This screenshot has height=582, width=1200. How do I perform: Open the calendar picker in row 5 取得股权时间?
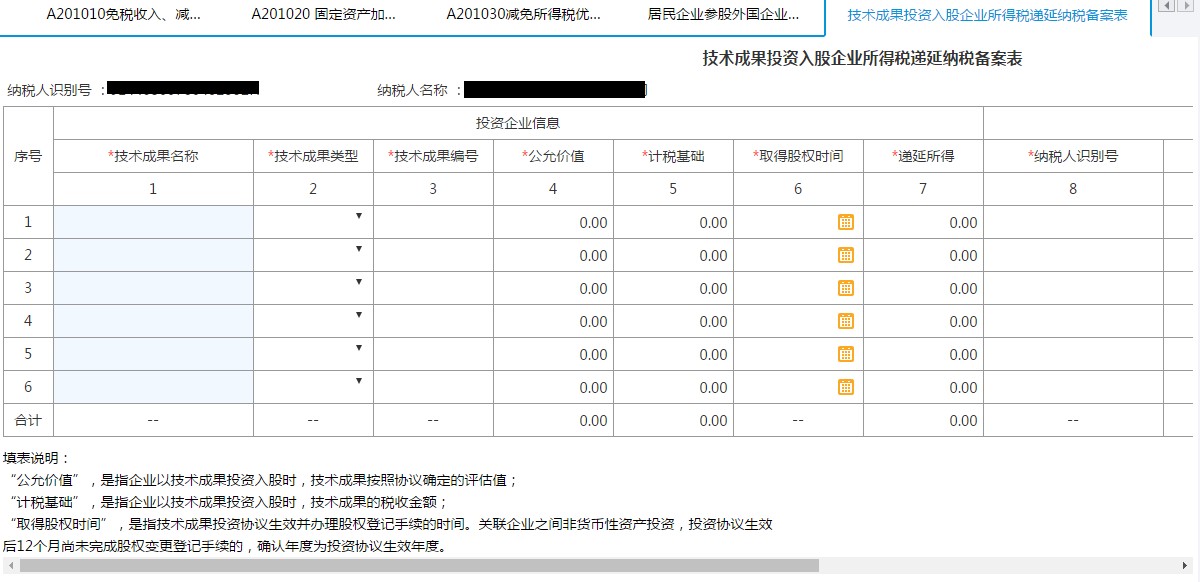[845, 354]
